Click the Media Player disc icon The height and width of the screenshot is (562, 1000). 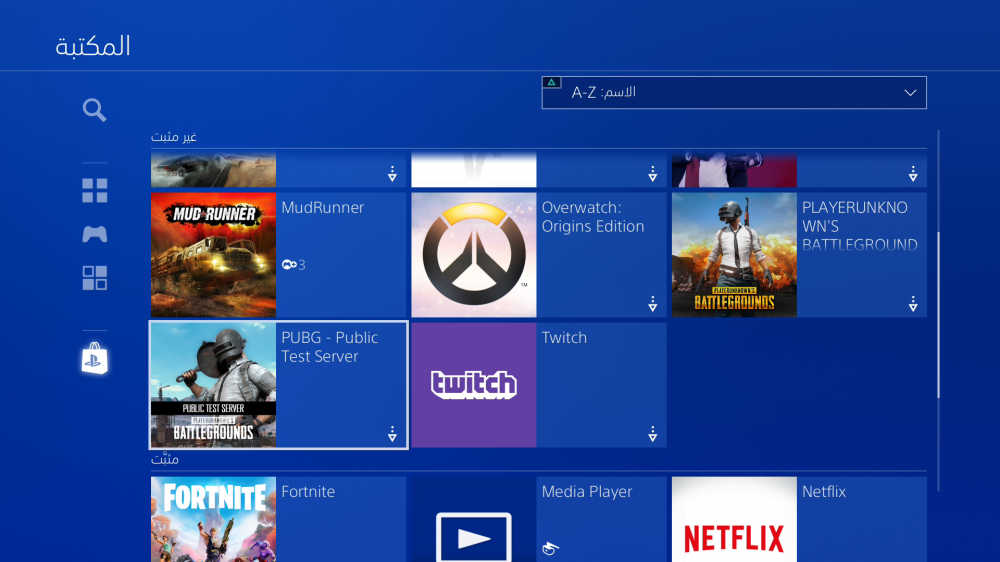pos(550,547)
